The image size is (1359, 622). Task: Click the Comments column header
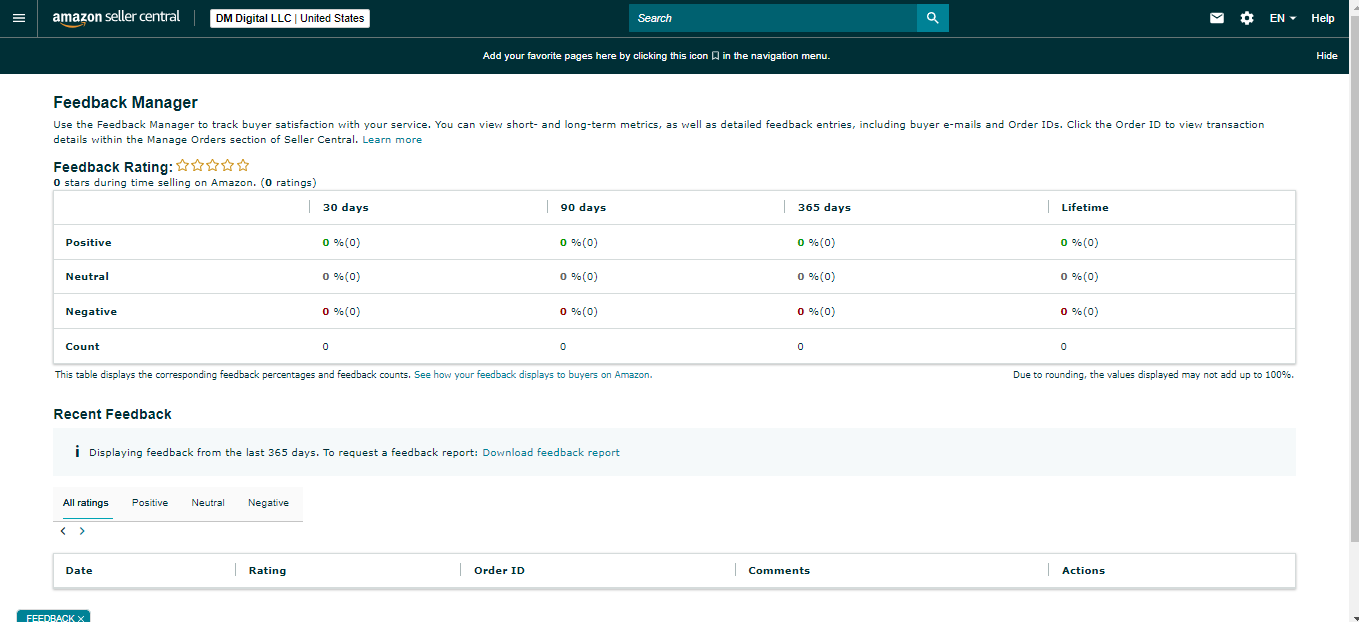point(779,571)
